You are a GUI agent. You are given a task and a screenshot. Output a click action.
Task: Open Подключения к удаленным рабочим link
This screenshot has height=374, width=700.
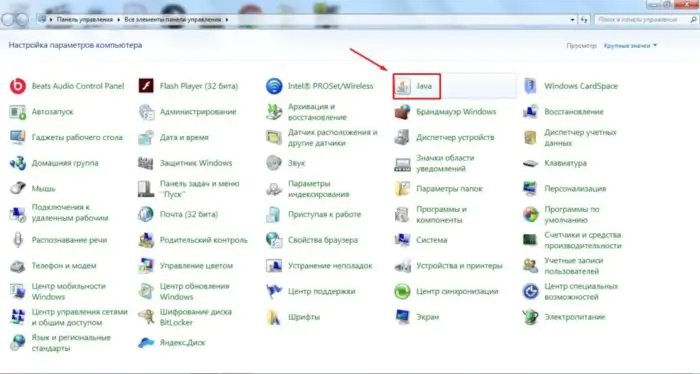[70, 212]
